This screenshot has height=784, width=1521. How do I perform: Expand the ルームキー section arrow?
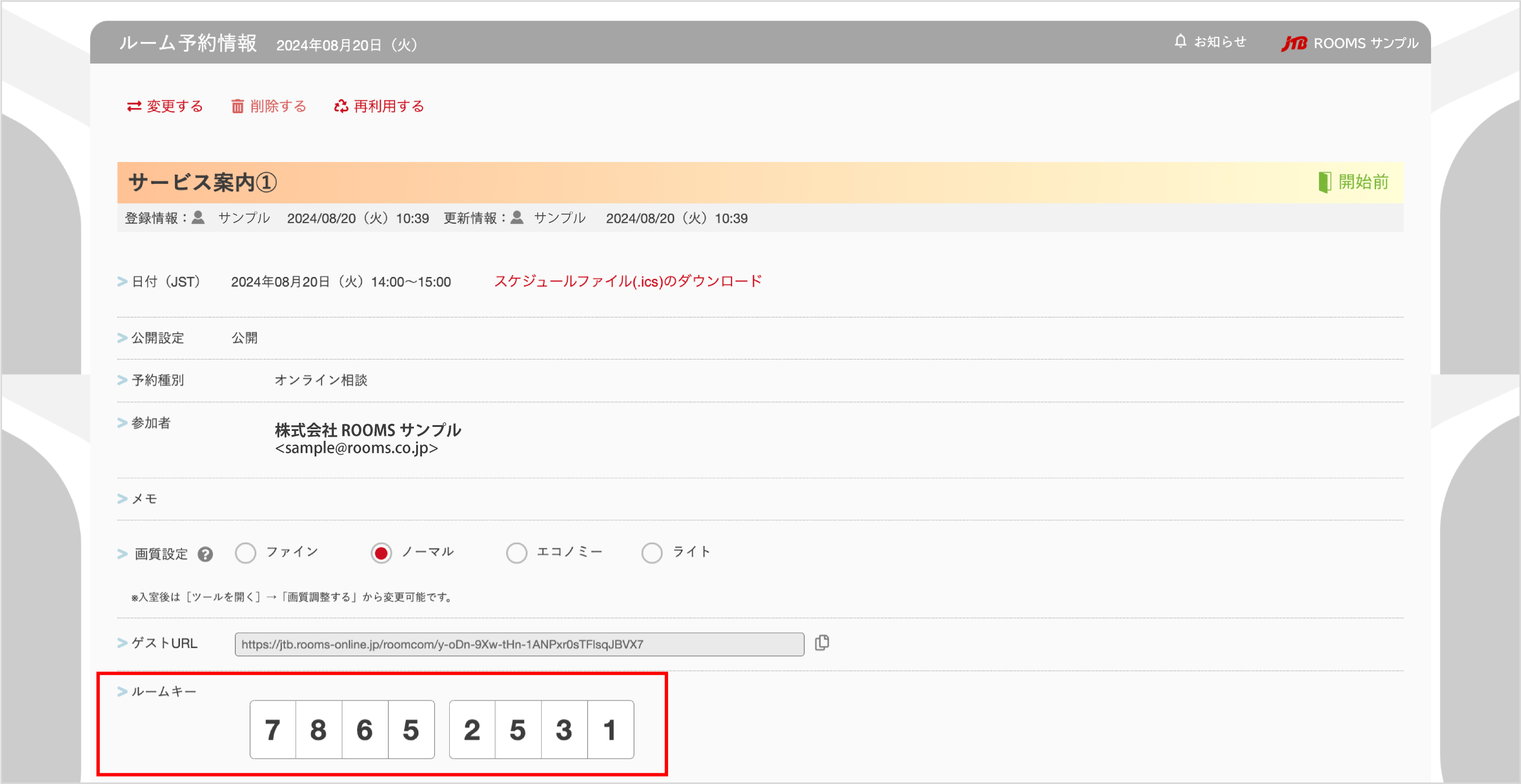click(x=122, y=691)
